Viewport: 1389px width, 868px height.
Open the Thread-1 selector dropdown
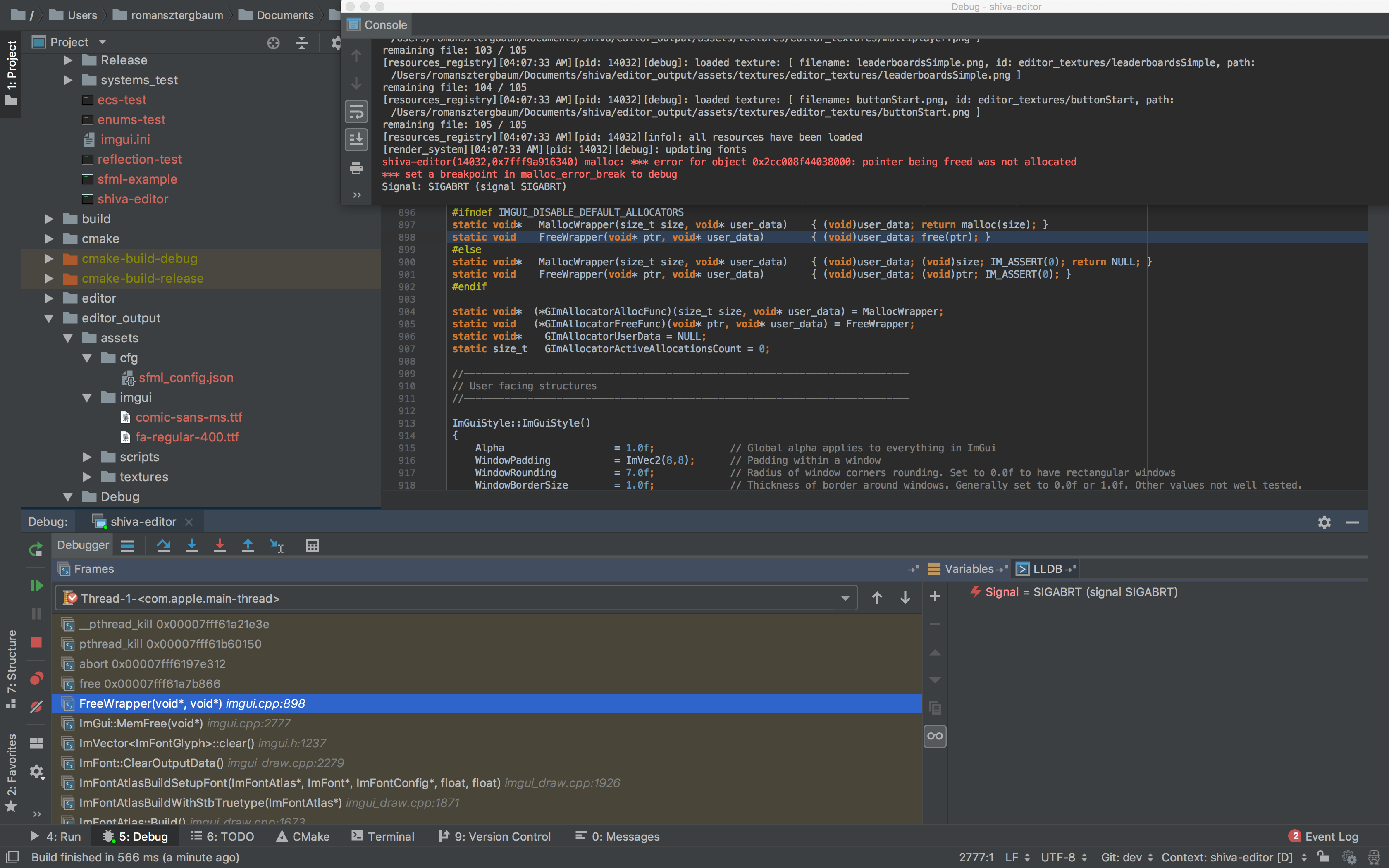click(846, 598)
